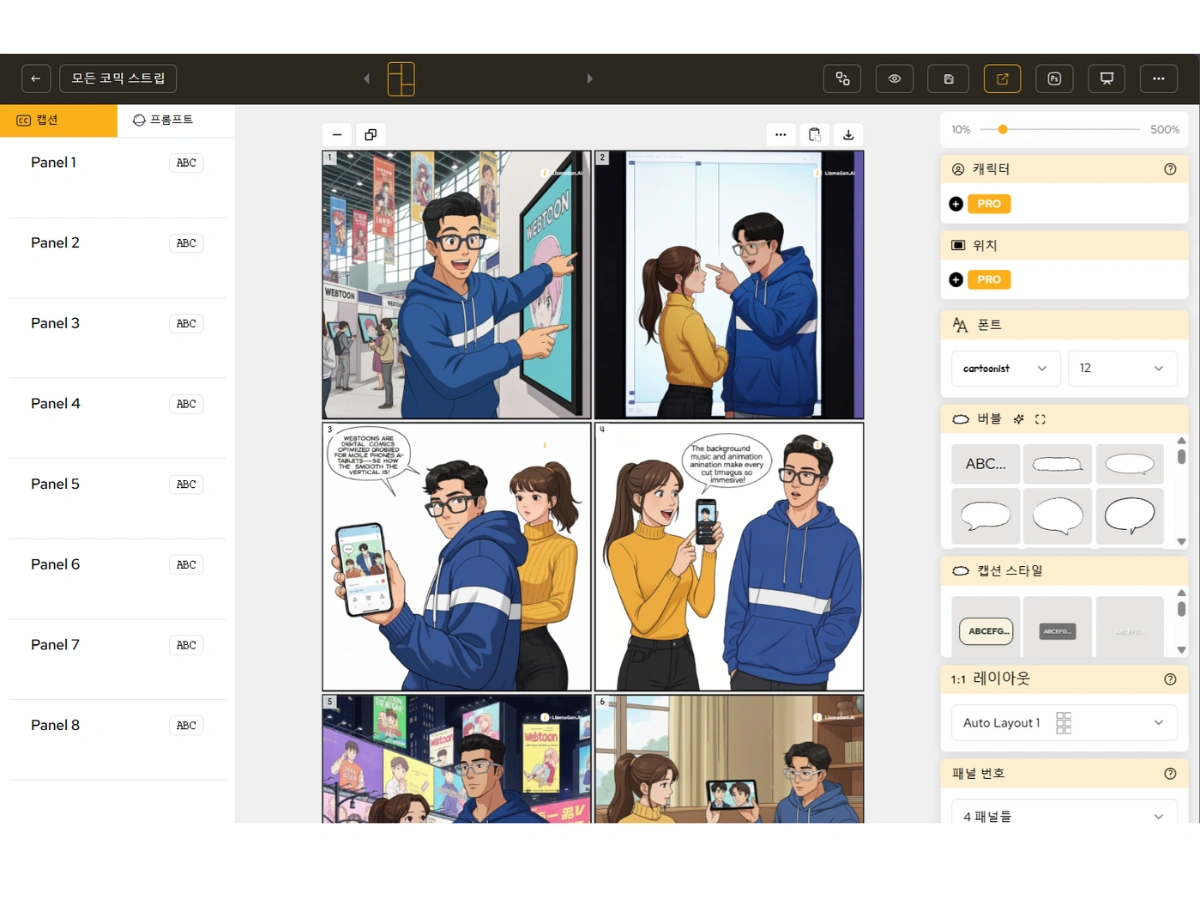Viewport: 1200px width, 900px height.
Task: Toggle the ABC caption for Panel 5
Action: coord(186,484)
